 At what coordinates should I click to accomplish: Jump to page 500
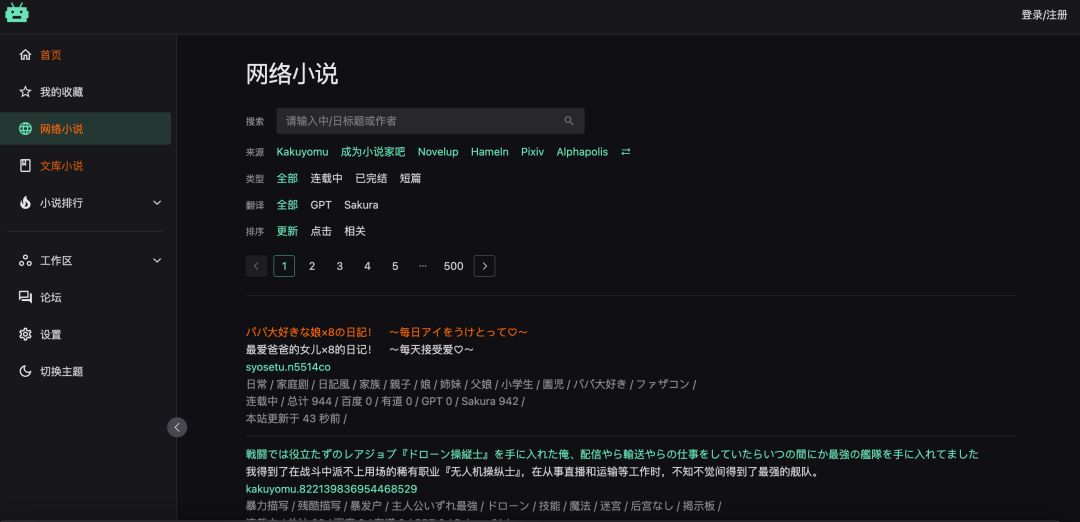click(x=453, y=266)
